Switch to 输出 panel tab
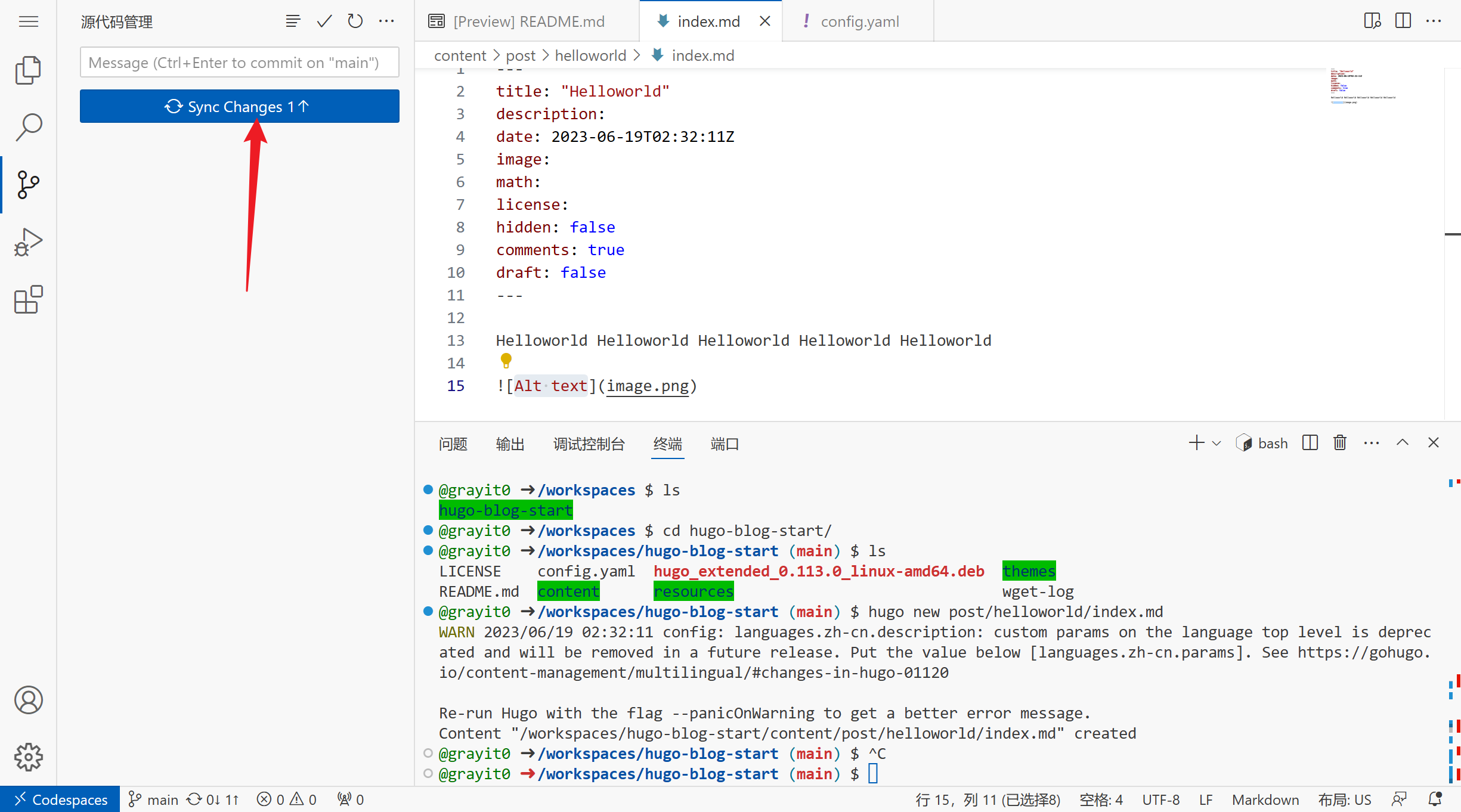 tap(510, 444)
